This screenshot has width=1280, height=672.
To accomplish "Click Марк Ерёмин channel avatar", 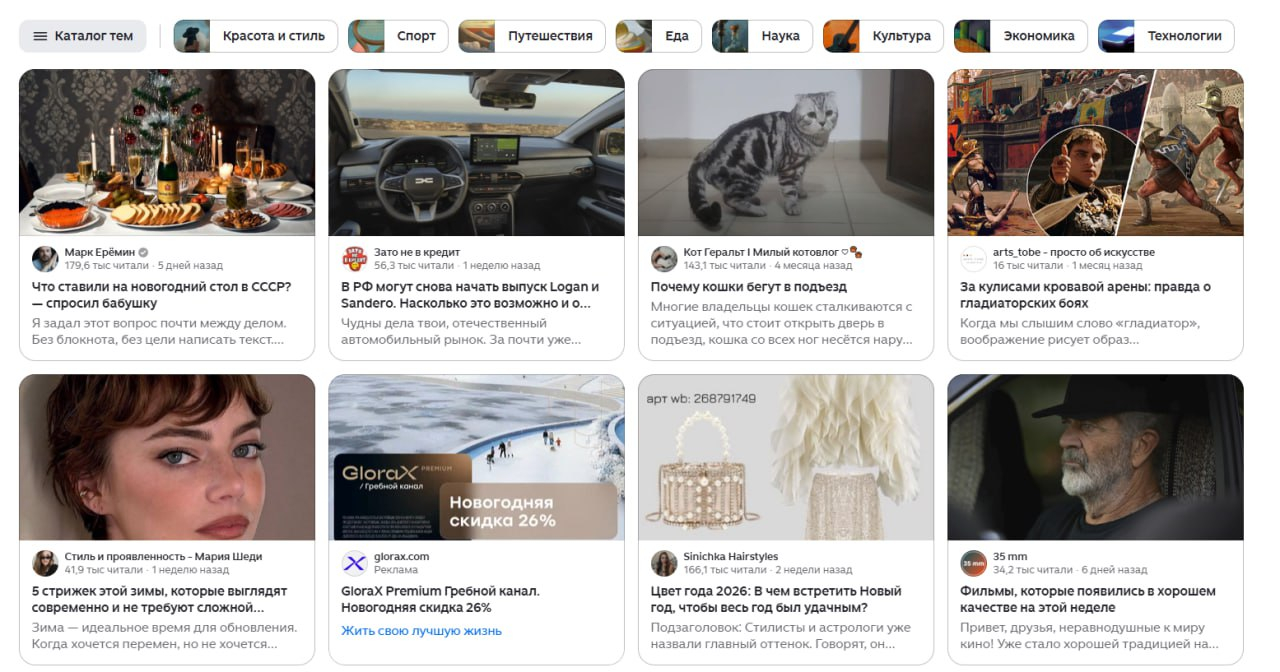I will point(45,259).
